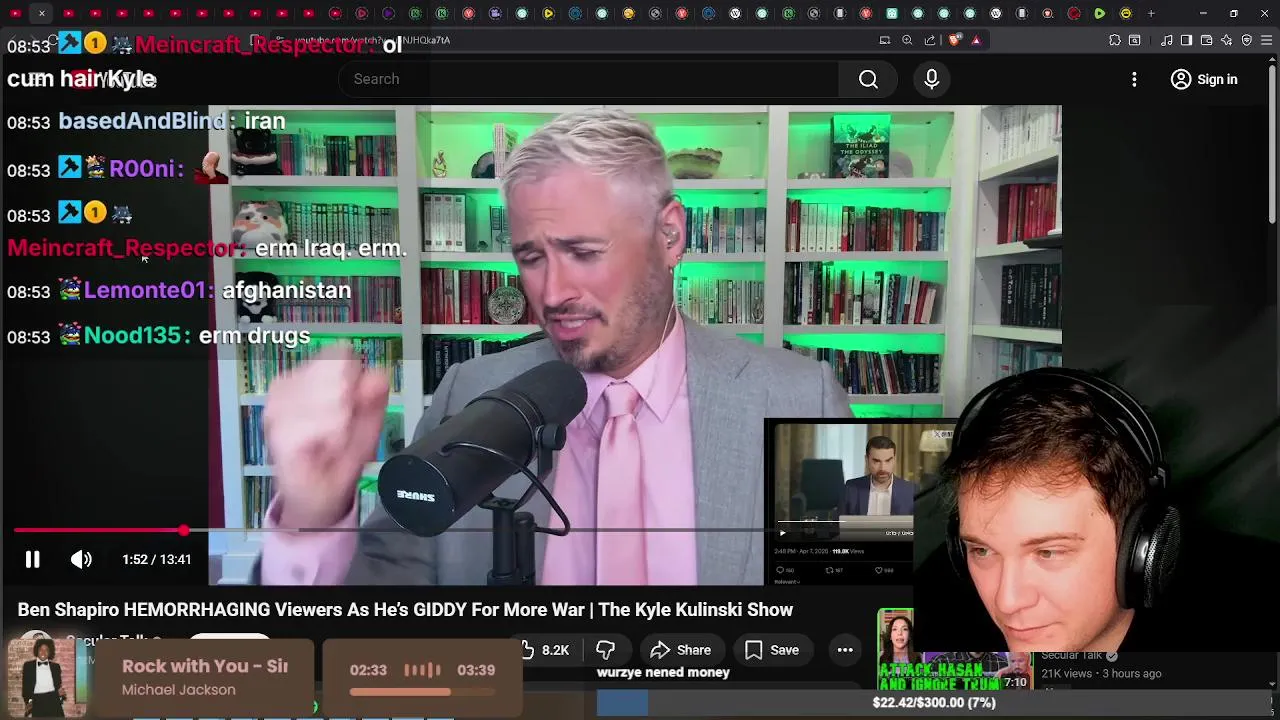The width and height of the screenshot is (1280, 720).
Task: Open the VPN shield icon in toolbar
Action: coord(1247,40)
